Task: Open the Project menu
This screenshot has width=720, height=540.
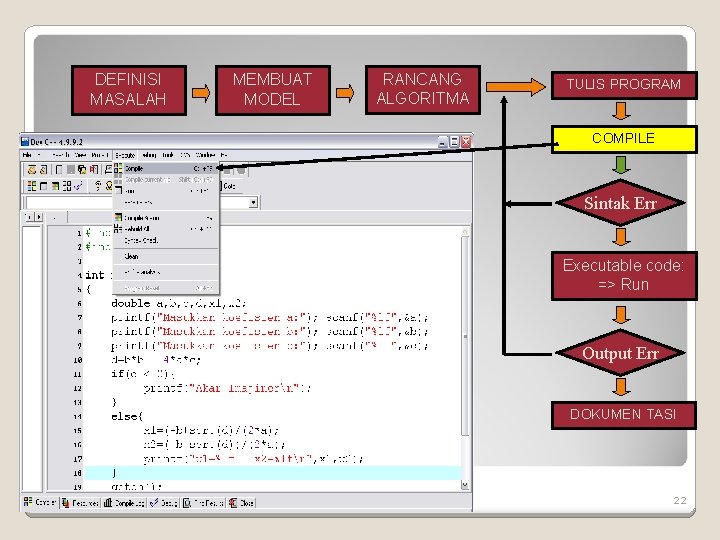Action: pos(100,155)
